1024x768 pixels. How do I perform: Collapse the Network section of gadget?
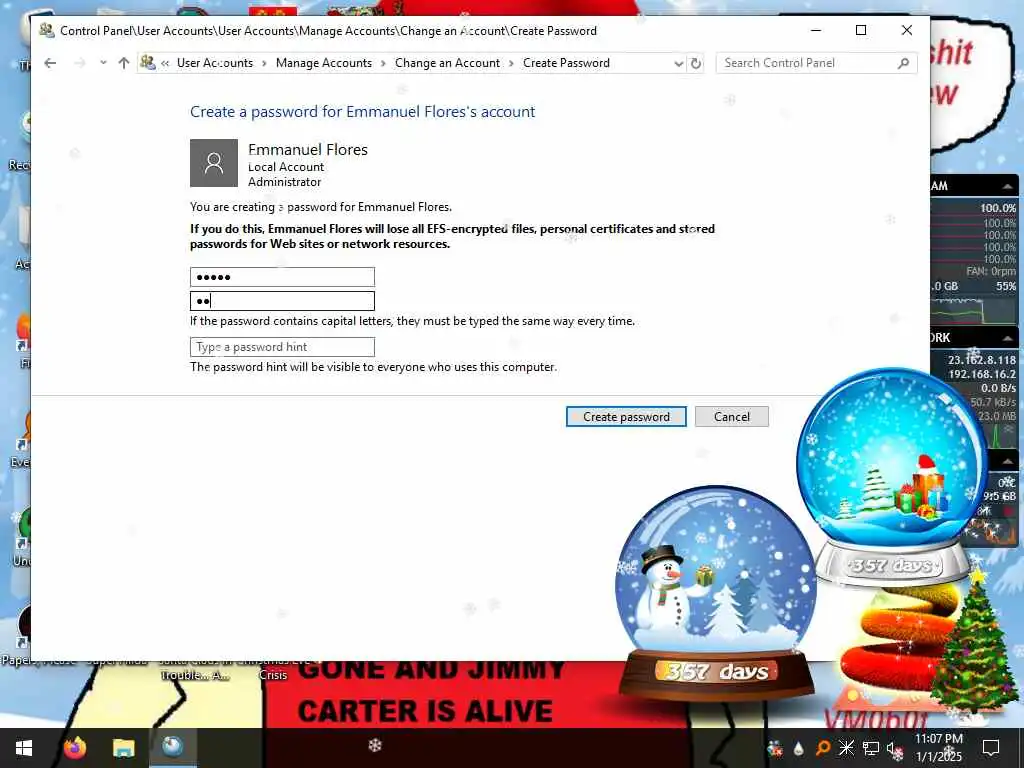click(1008, 338)
